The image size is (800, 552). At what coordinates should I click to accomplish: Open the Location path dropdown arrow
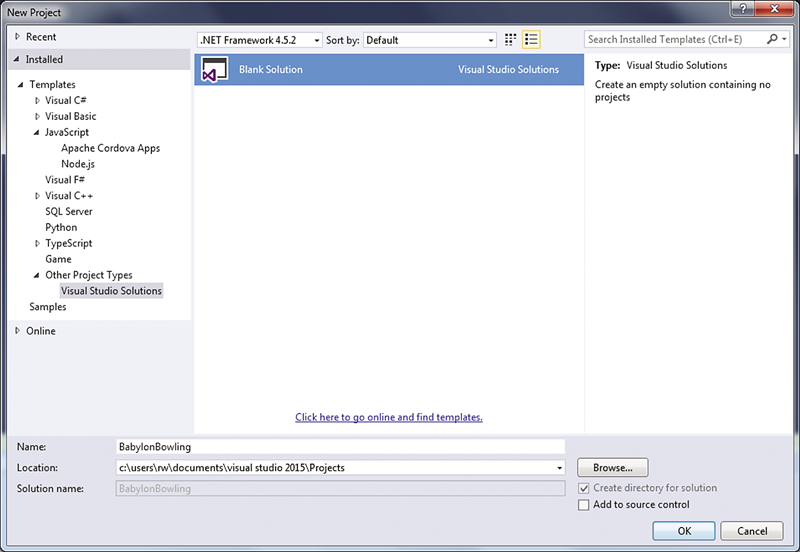559,468
